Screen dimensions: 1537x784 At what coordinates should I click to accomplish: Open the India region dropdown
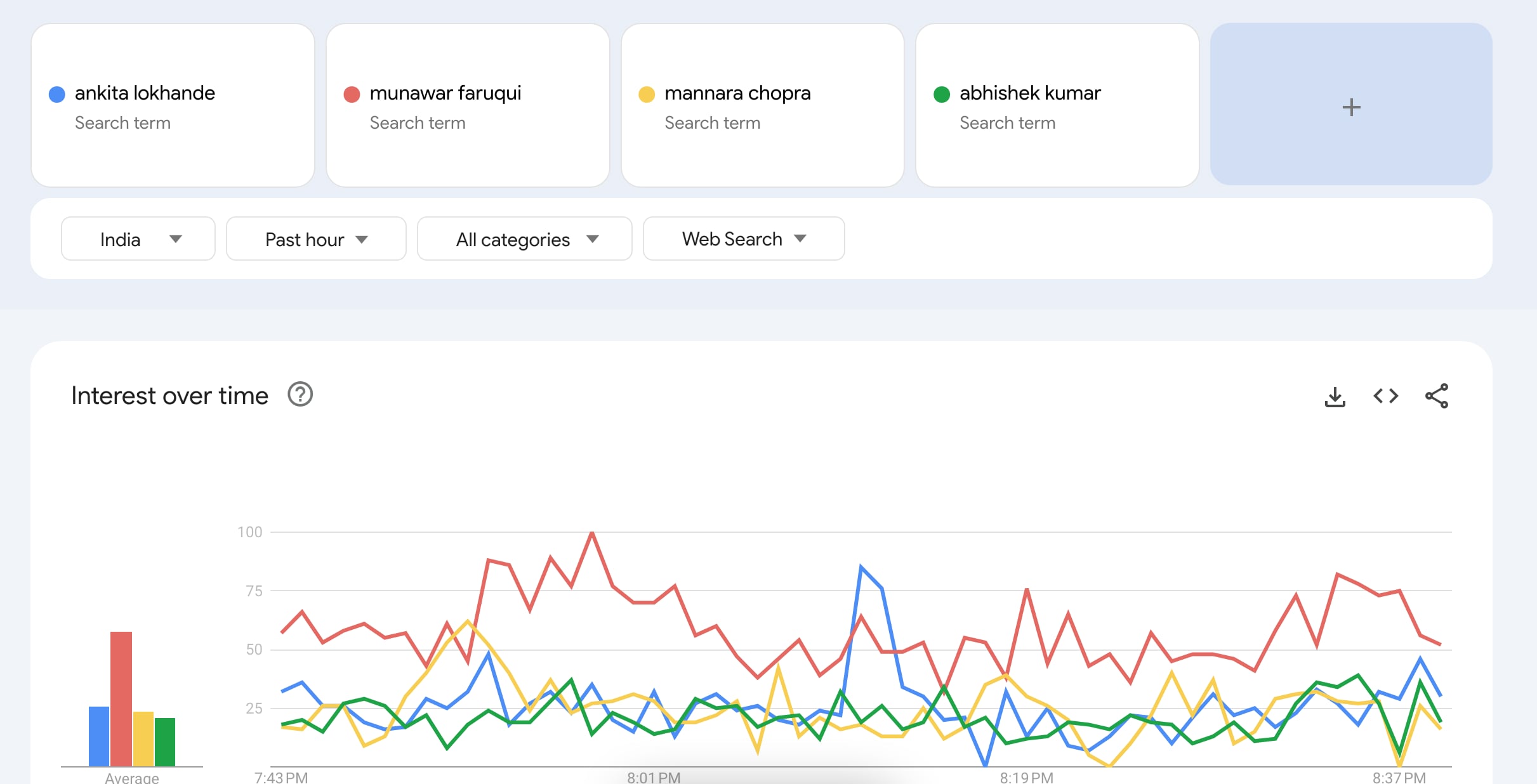point(138,239)
